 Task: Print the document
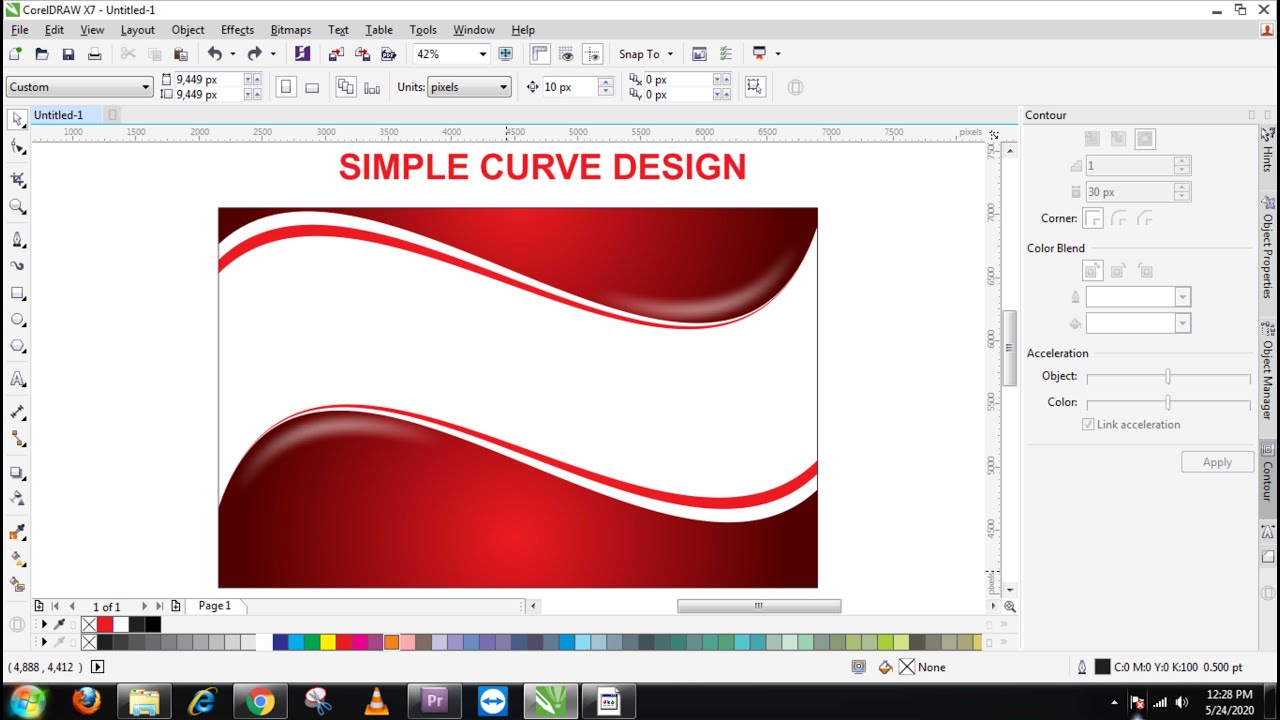tap(94, 54)
